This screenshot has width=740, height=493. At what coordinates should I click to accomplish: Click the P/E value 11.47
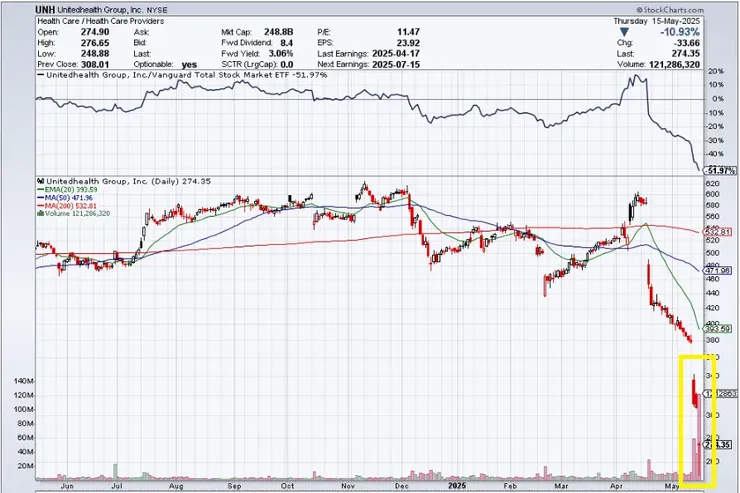(408, 32)
